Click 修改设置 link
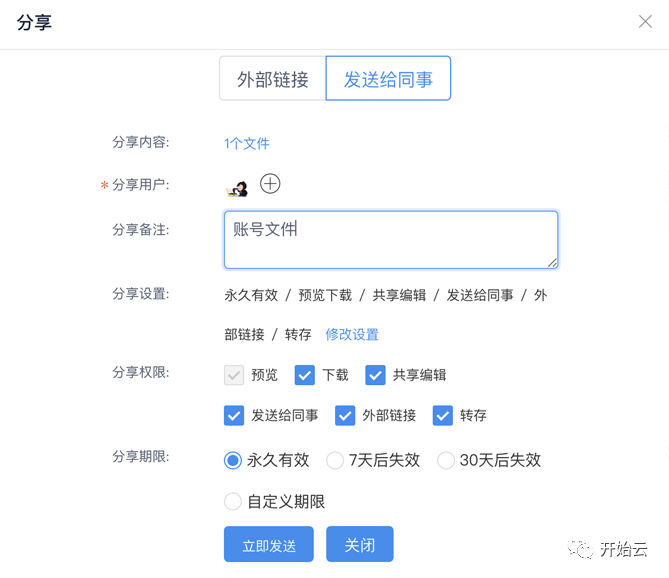This screenshot has width=669, height=578. pyautogui.click(x=352, y=334)
